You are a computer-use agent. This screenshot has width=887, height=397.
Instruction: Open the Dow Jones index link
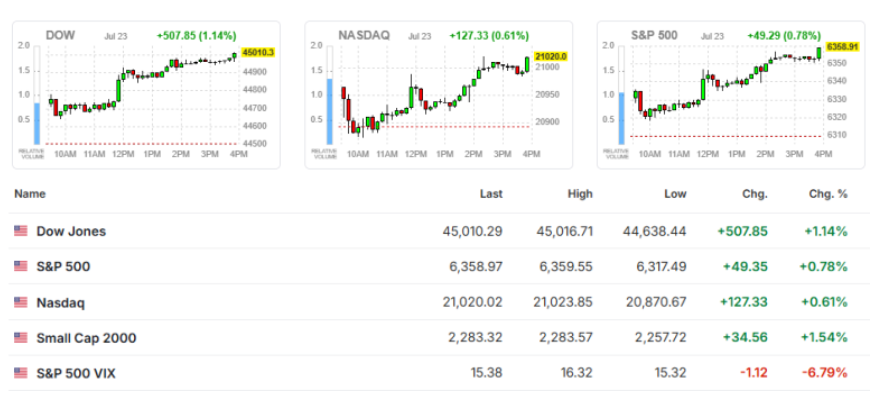(x=71, y=231)
